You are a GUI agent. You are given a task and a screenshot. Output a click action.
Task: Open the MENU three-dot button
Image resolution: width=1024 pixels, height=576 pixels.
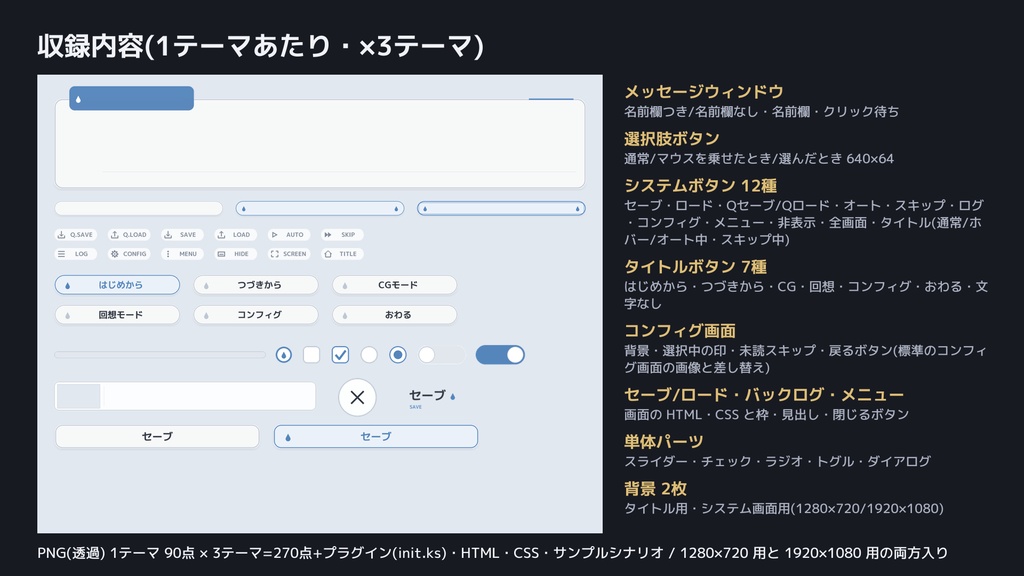pyautogui.click(x=182, y=254)
